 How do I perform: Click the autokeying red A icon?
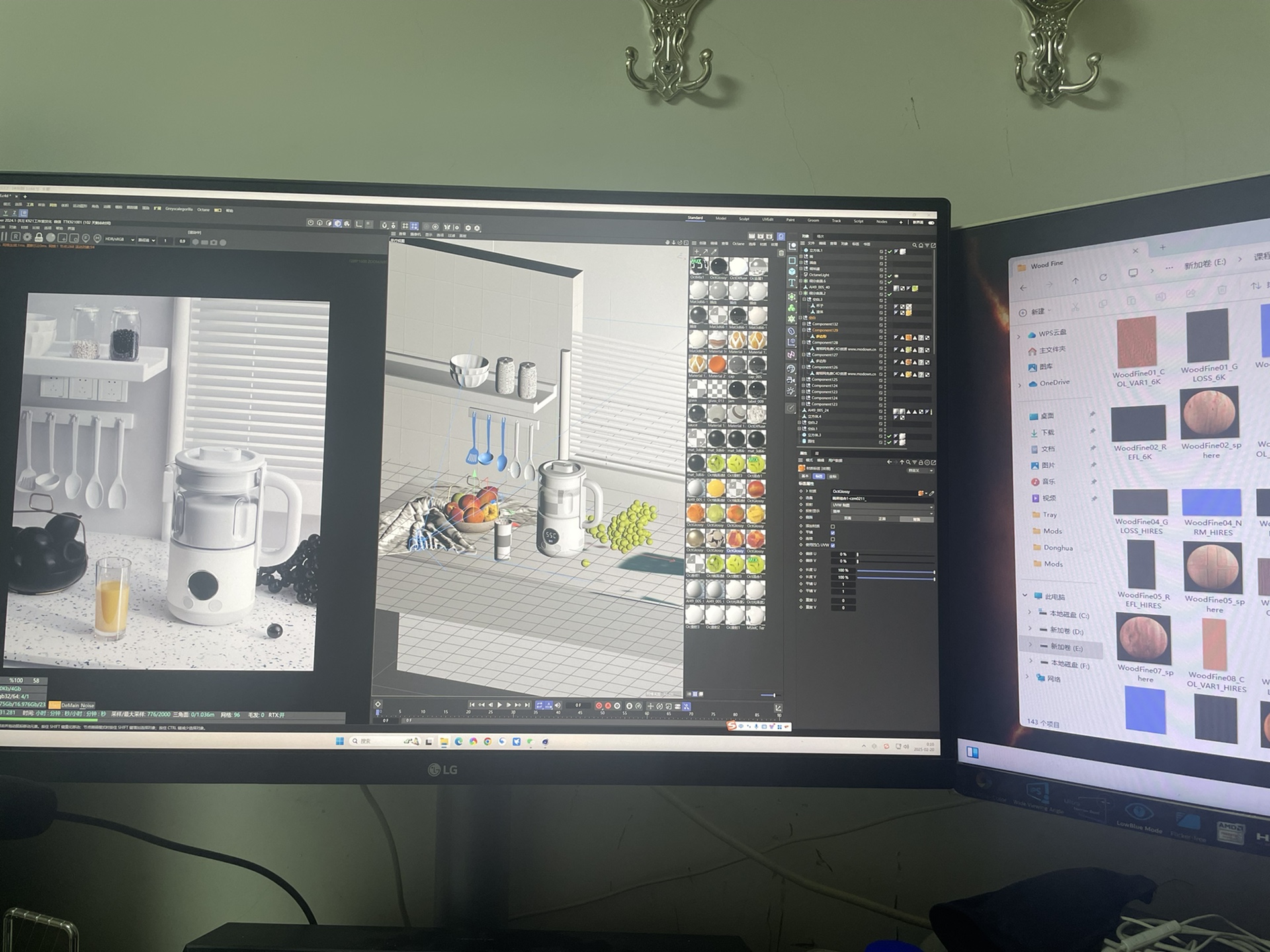(608, 705)
